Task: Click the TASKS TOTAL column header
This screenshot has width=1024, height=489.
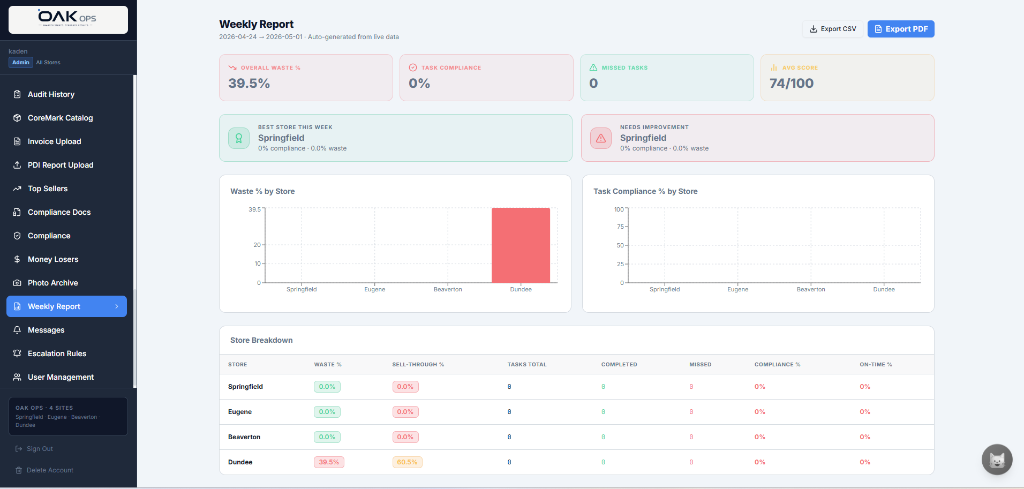Action: pos(527,364)
